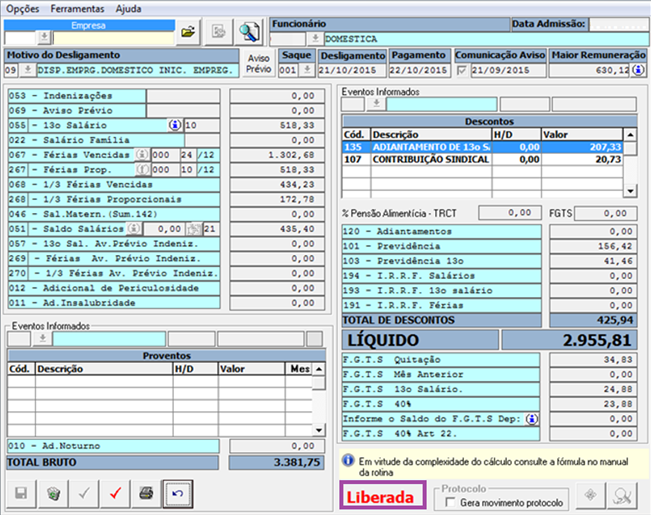Click info icon on Férias Vencidas row
This screenshot has height=515, width=651.
pyautogui.click(x=142, y=154)
